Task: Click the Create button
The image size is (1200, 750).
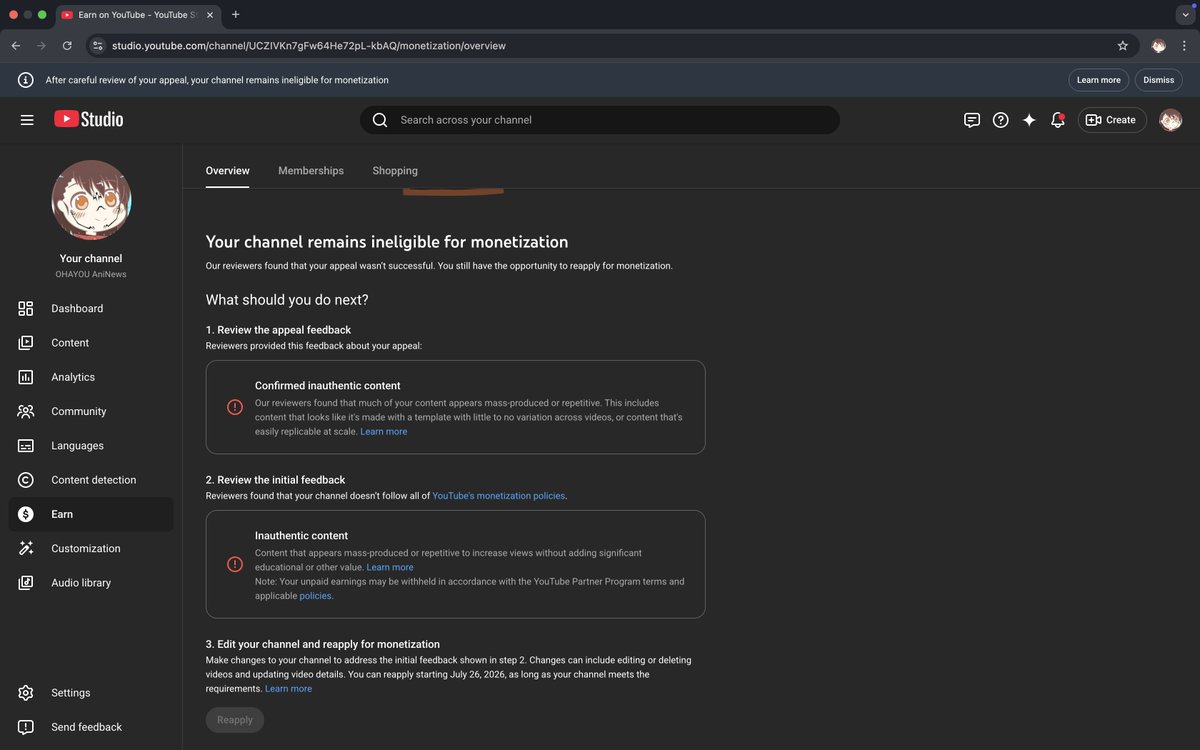Action: (1112, 120)
